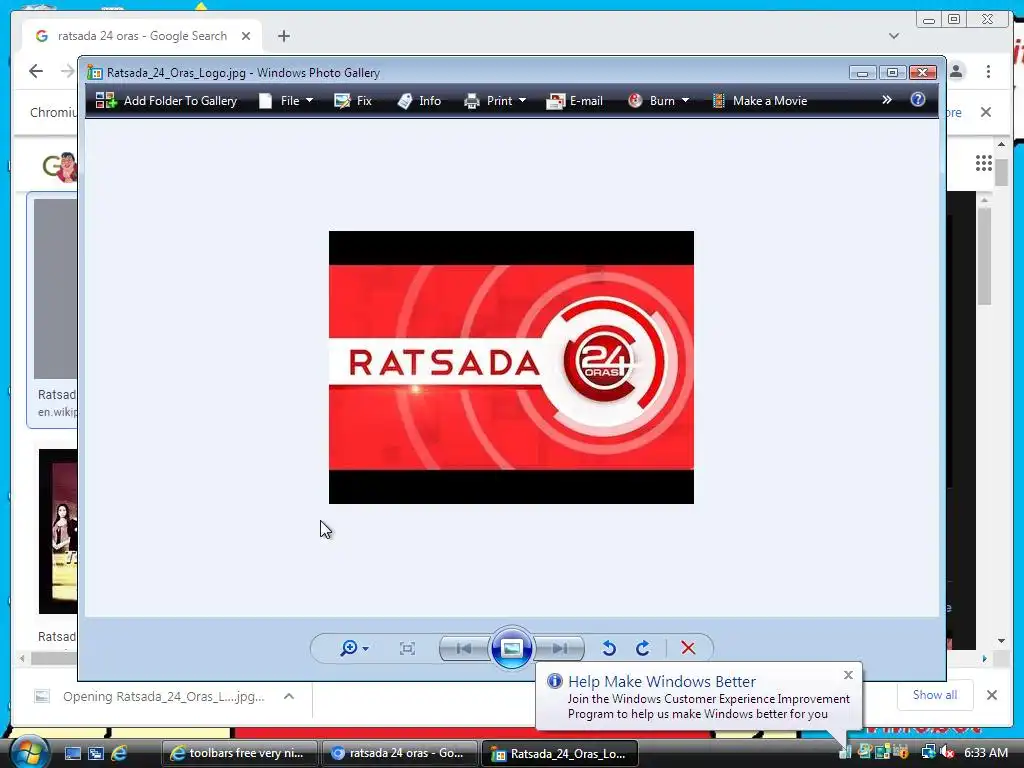1024x768 pixels.
Task: Expand the toolbar overflow chevron
Action: [886, 100]
